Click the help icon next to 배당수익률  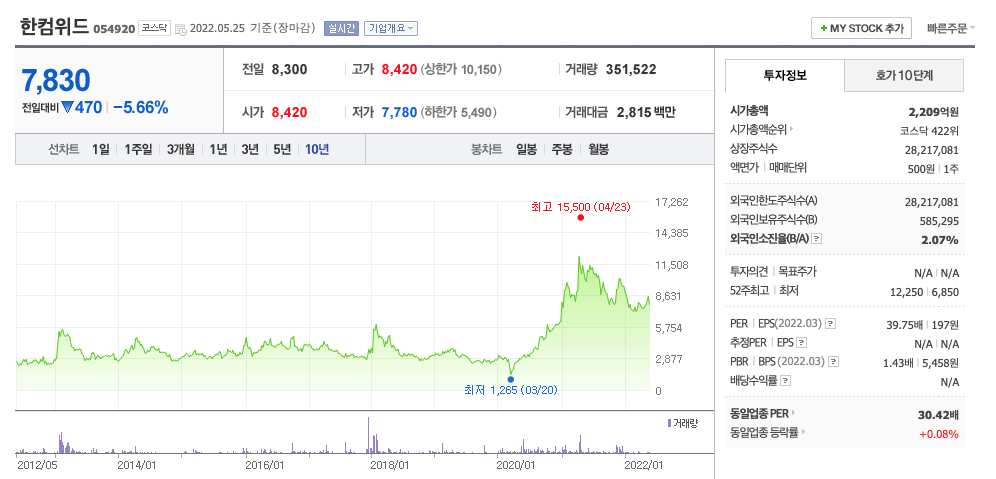tap(786, 381)
